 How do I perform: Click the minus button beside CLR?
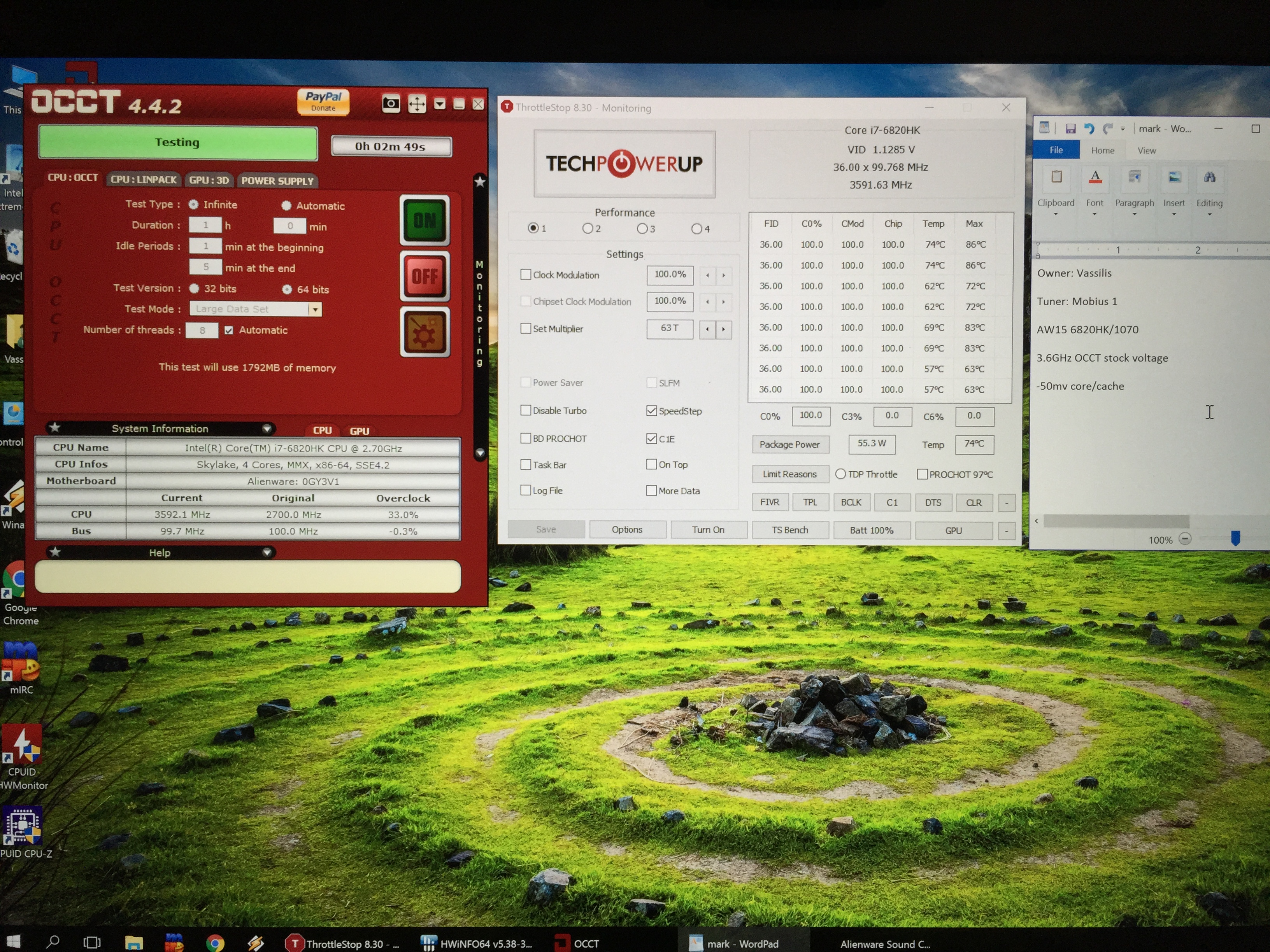(x=1006, y=503)
